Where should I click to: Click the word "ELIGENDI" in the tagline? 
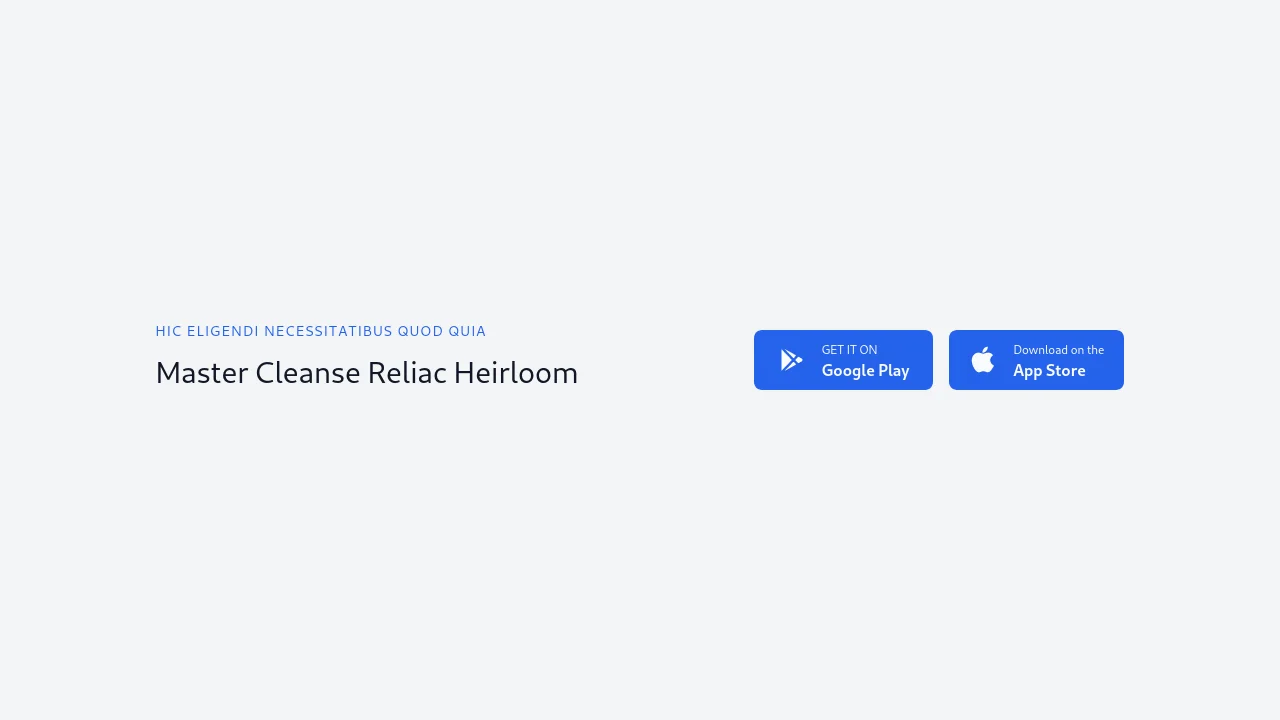coord(223,331)
